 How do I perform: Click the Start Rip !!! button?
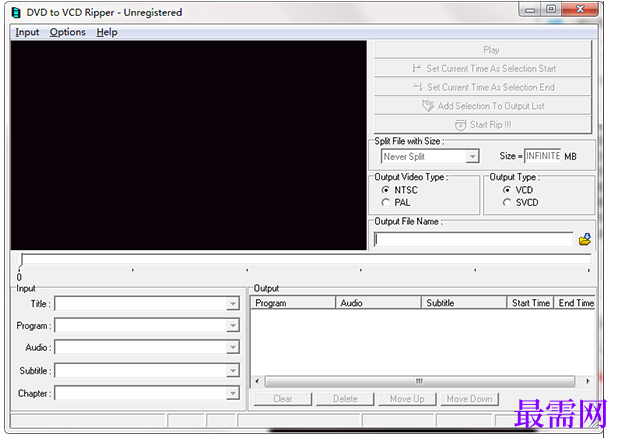[483, 125]
